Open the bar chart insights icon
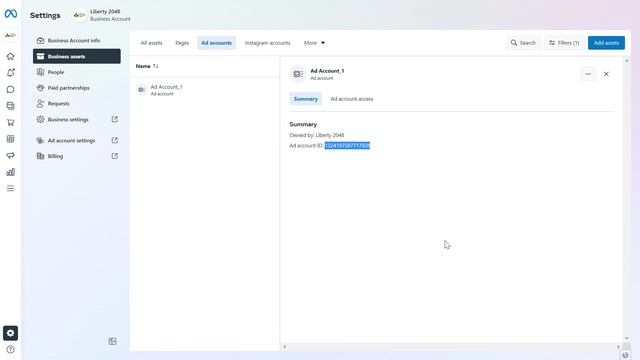This screenshot has height=360, width=640. [11, 172]
